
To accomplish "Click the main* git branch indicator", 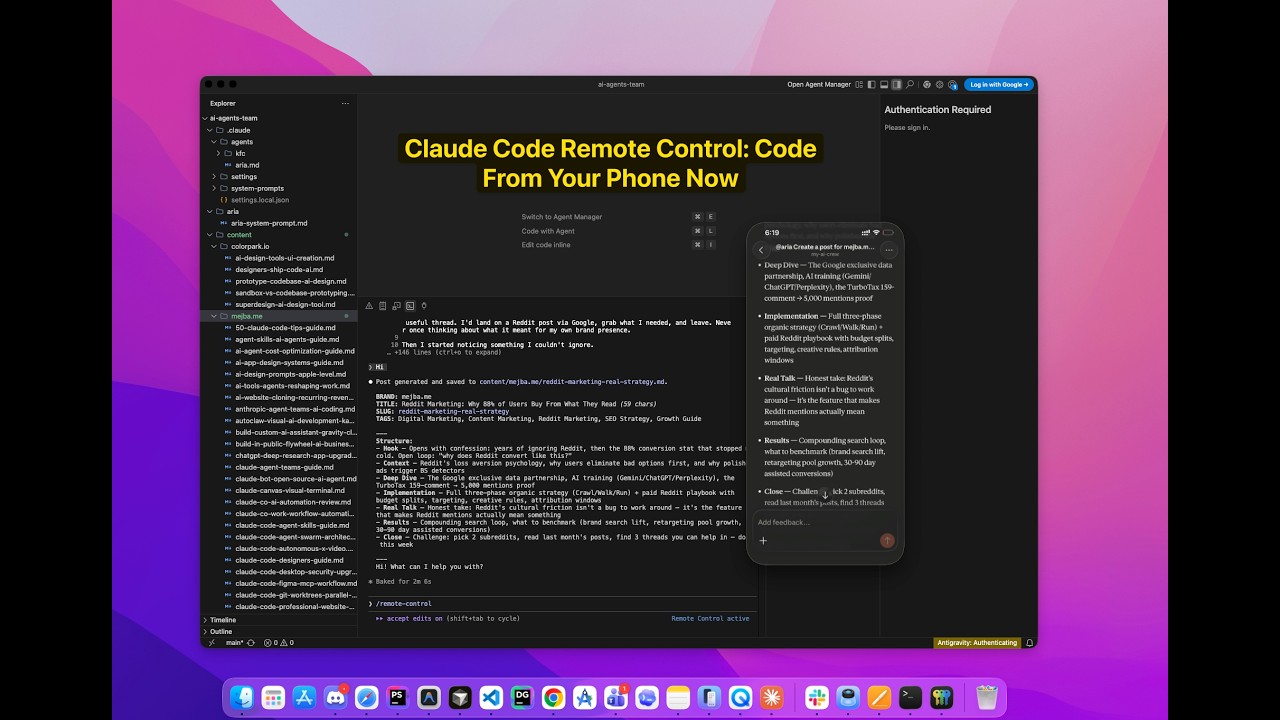I will pyautogui.click(x=234, y=643).
